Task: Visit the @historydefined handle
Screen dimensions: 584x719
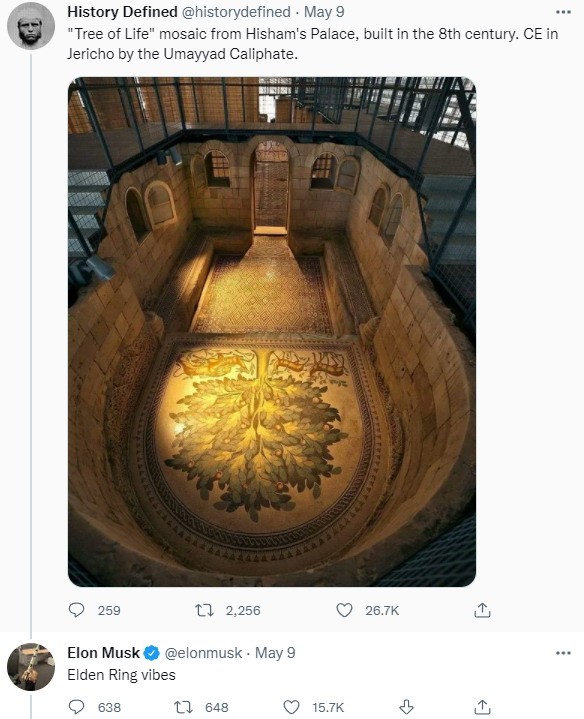Action: [236, 12]
